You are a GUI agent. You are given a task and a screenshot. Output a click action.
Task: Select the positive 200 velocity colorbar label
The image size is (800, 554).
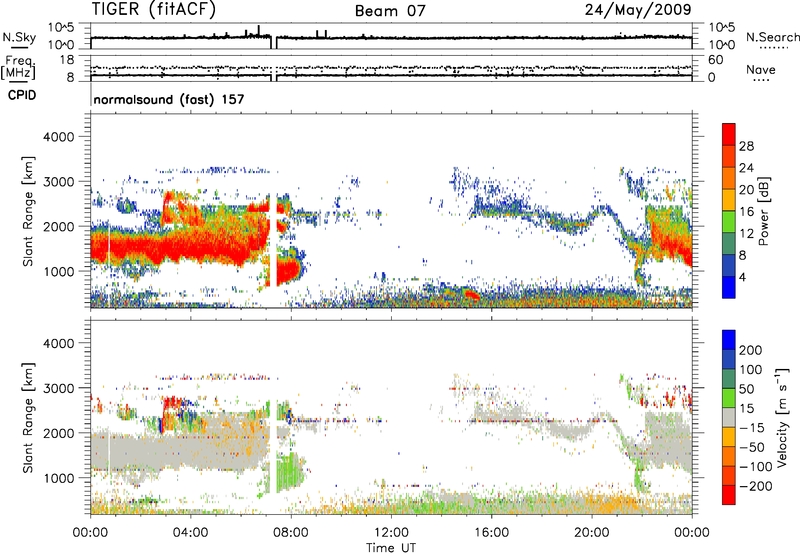pyautogui.click(x=751, y=350)
